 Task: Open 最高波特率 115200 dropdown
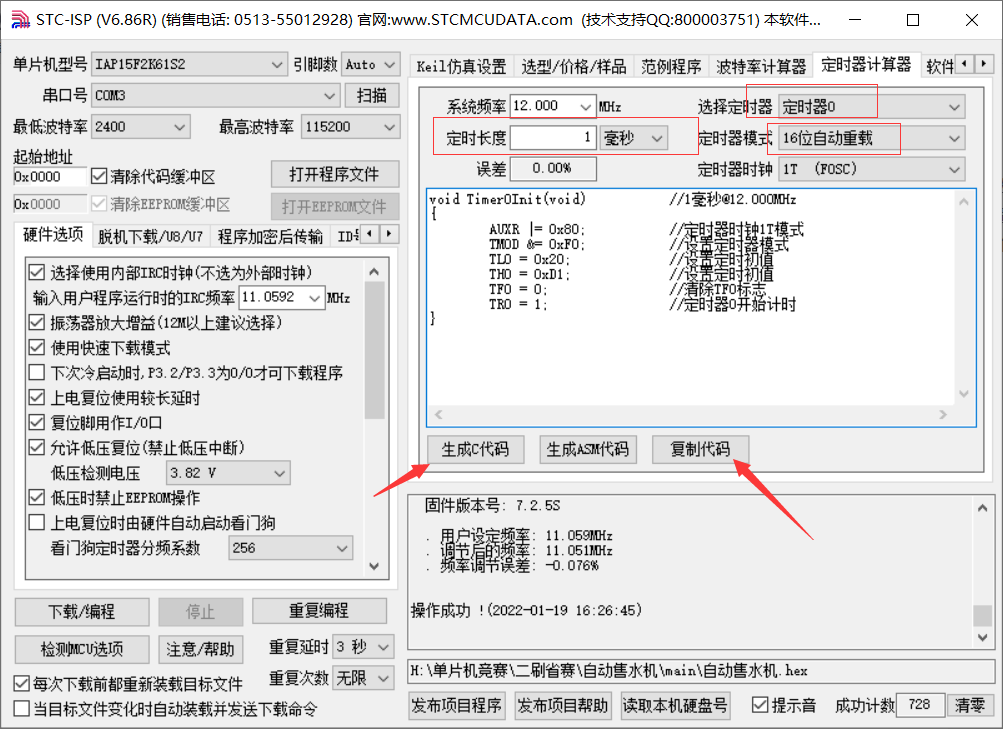pyautogui.click(x=351, y=127)
